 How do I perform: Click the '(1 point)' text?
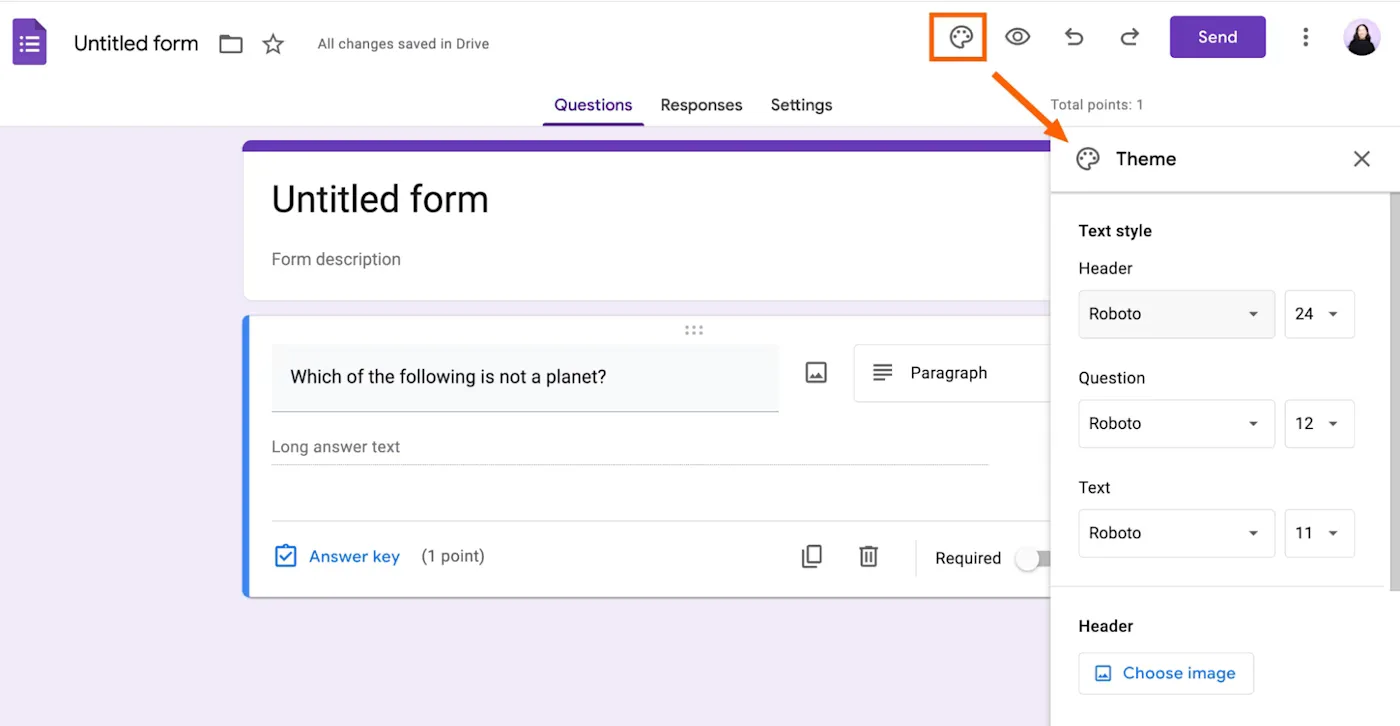click(453, 556)
